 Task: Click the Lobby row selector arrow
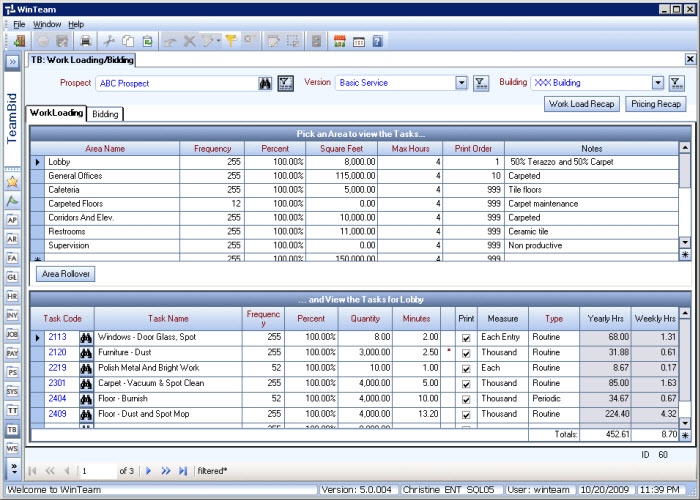(x=38, y=162)
